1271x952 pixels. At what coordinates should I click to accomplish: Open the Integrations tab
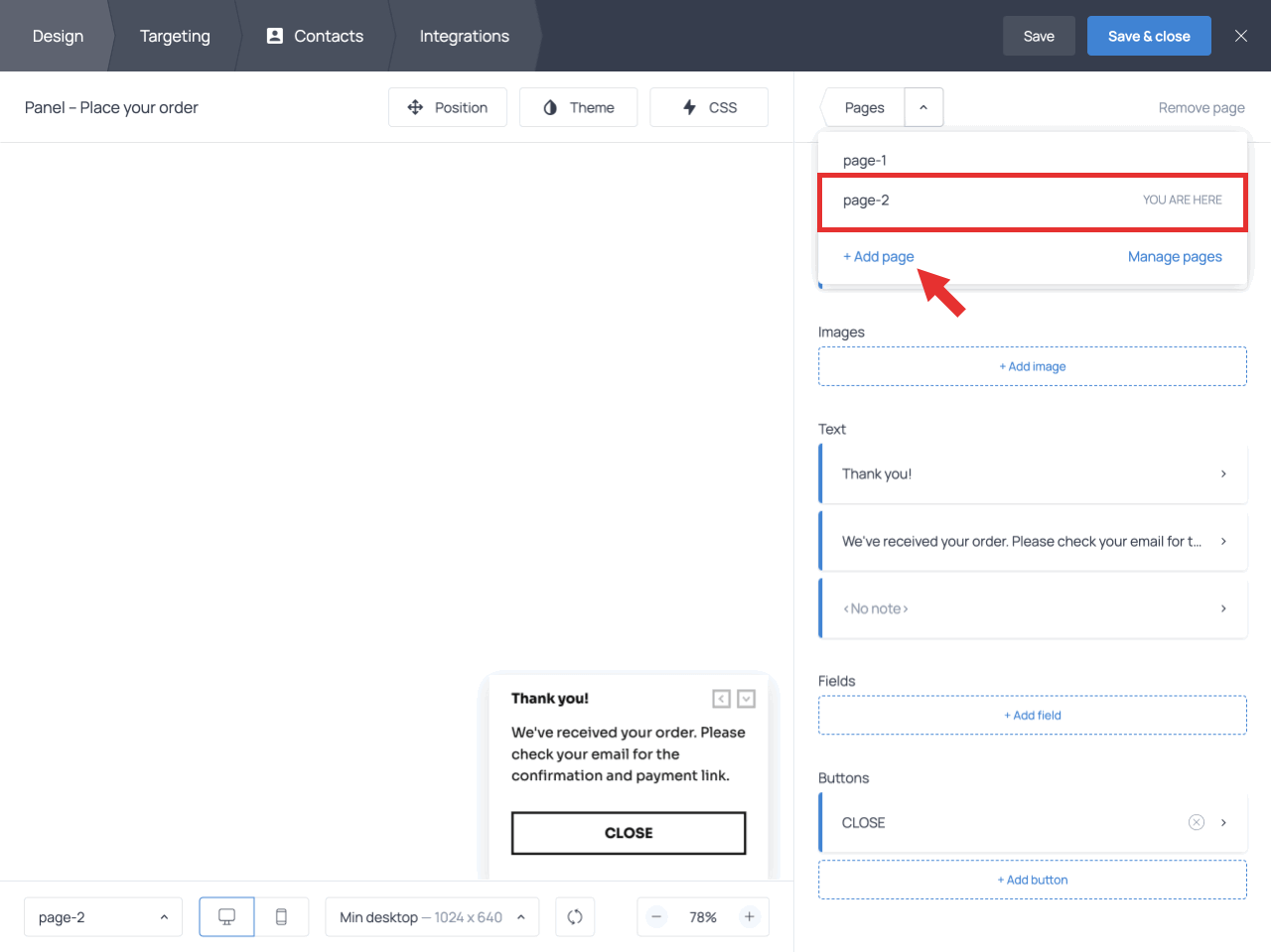464,36
